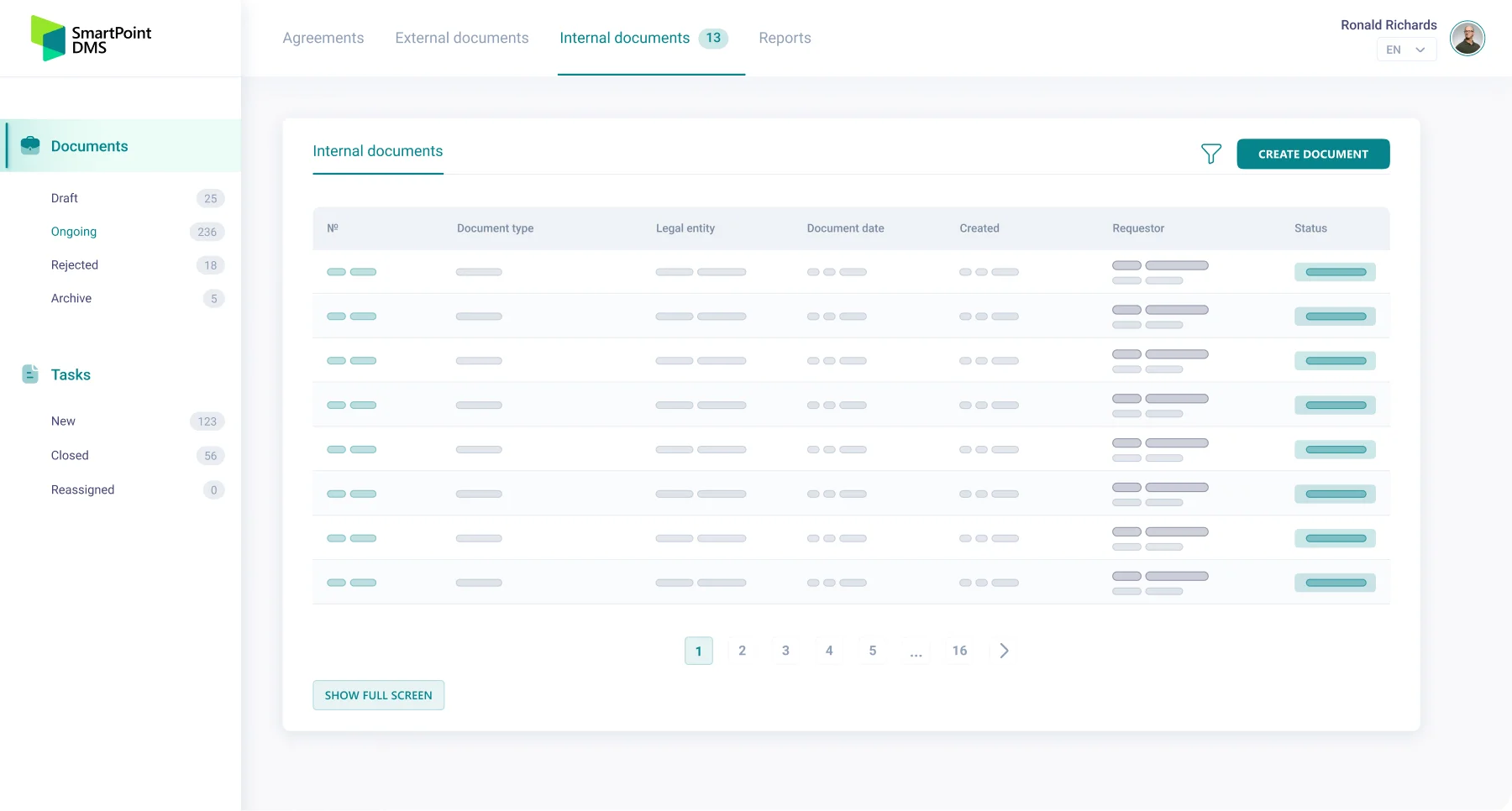This screenshot has height=811, width=1512.
Task: Click SHOW FULL SCREEN button
Action: click(378, 695)
